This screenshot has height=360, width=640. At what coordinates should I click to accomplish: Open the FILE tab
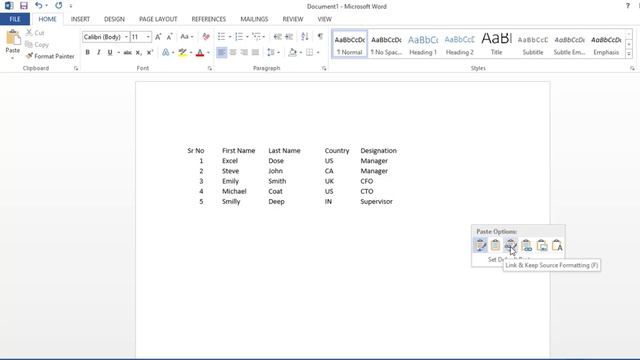(15, 19)
